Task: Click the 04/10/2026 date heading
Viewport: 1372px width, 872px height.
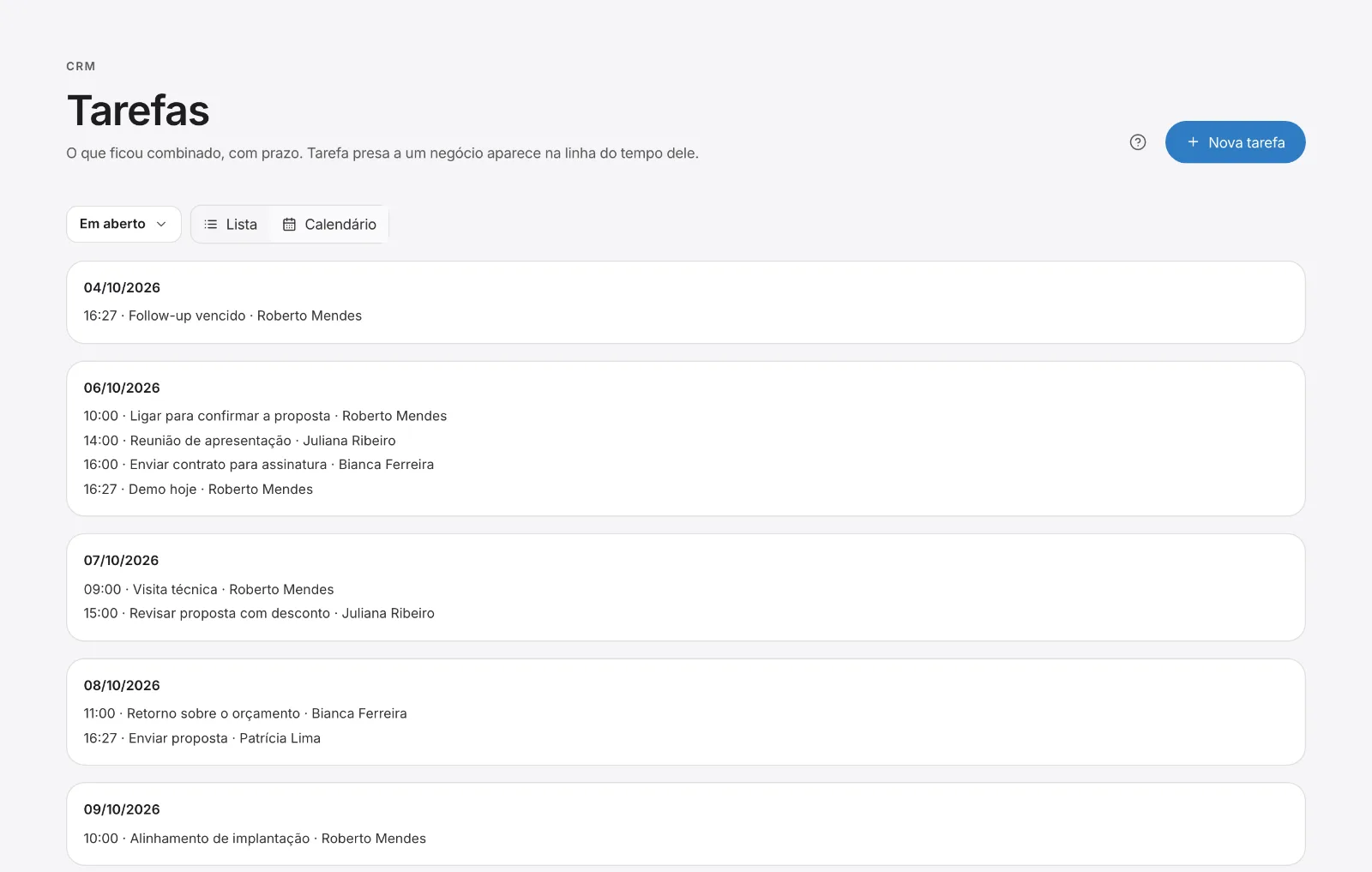Action: [x=122, y=288]
